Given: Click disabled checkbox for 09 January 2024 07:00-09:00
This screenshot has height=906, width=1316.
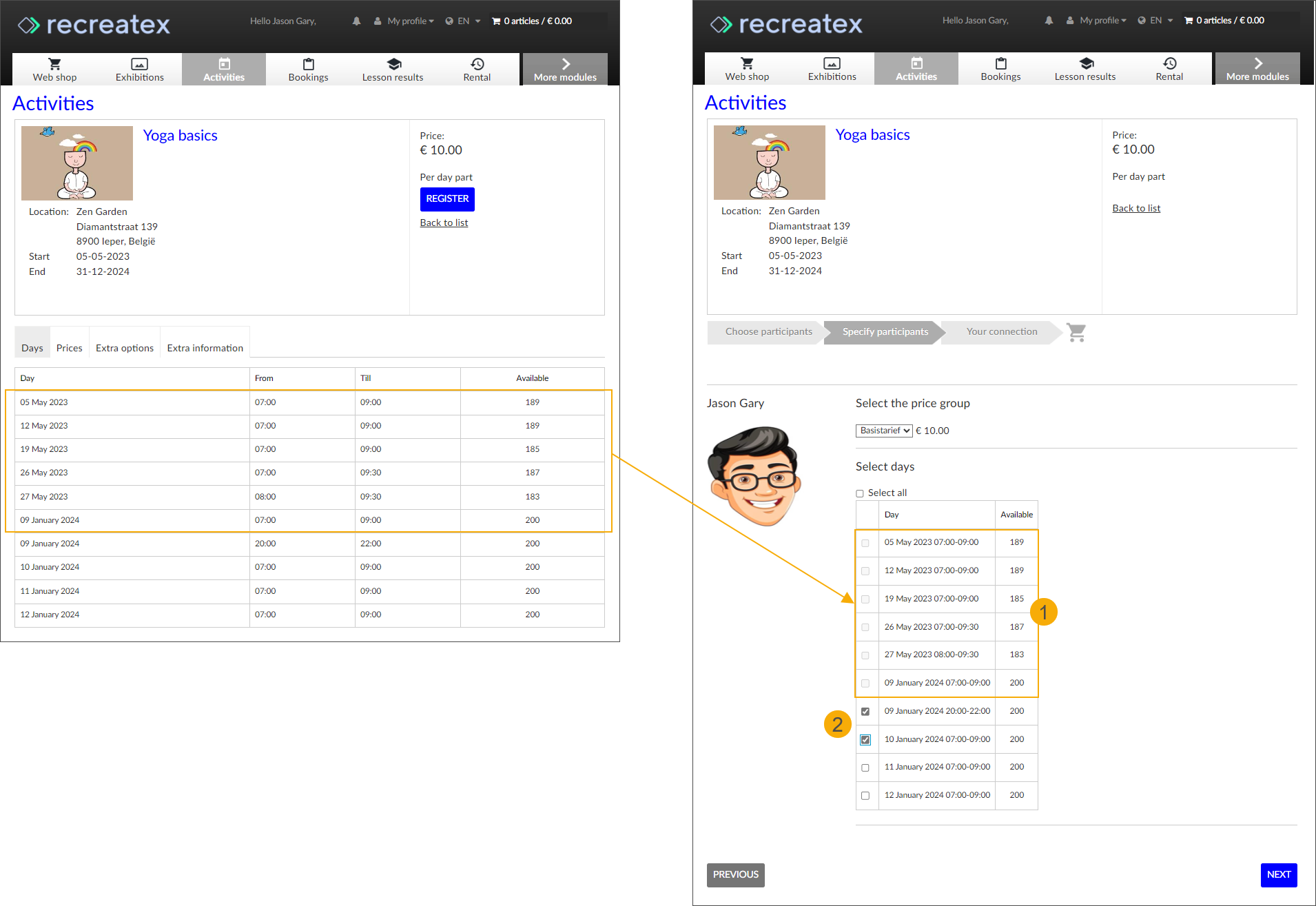Looking at the screenshot, I should coord(865,683).
